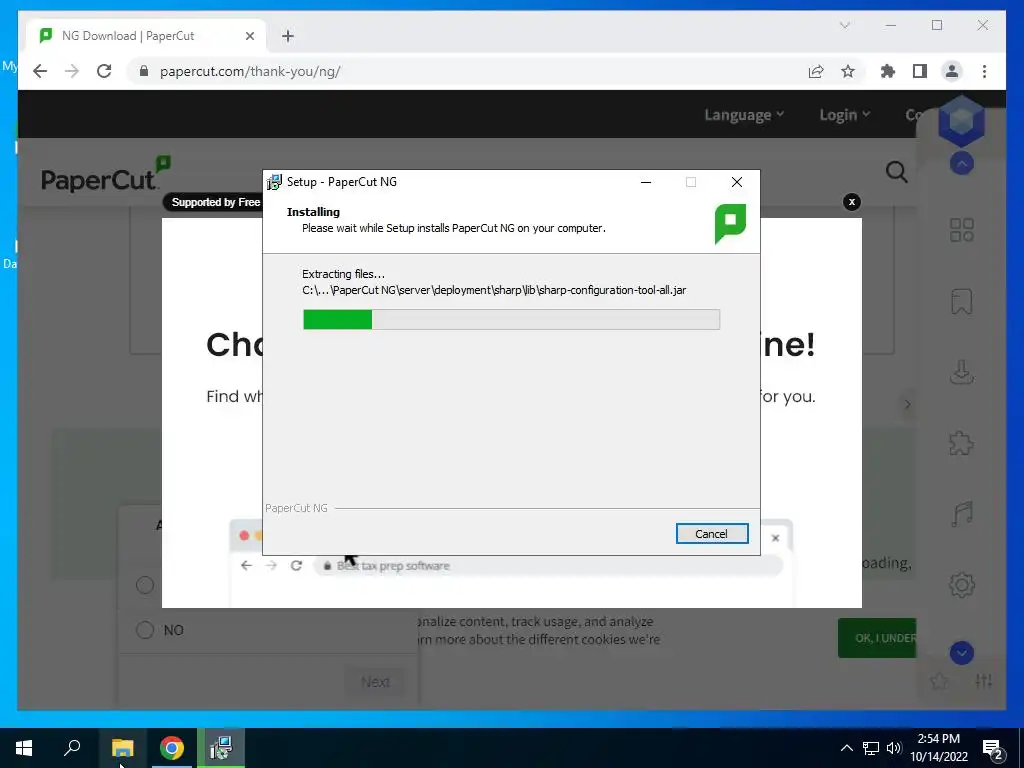Select the NO radio button
This screenshot has height=768, width=1024.
pyautogui.click(x=145, y=630)
